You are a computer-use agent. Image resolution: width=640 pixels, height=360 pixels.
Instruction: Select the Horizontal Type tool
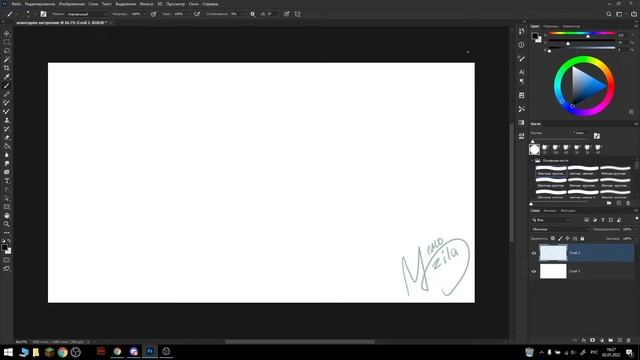7,181
